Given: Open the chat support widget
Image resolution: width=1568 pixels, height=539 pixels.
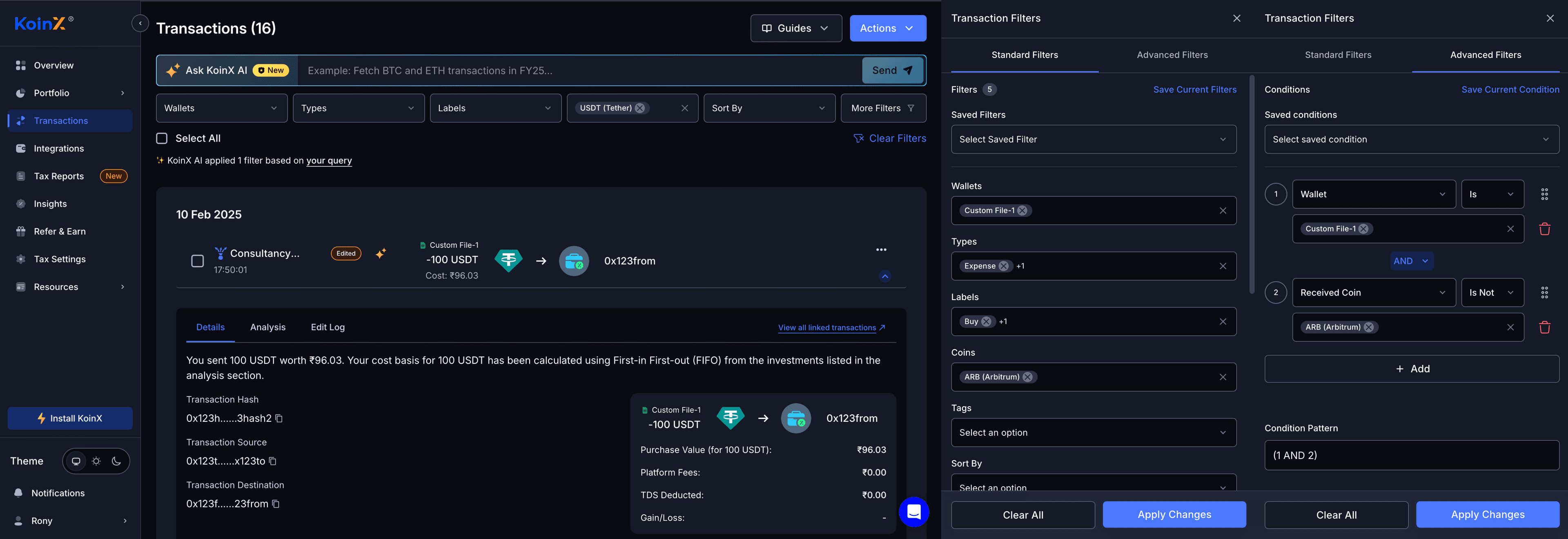Looking at the screenshot, I should [914, 512].
